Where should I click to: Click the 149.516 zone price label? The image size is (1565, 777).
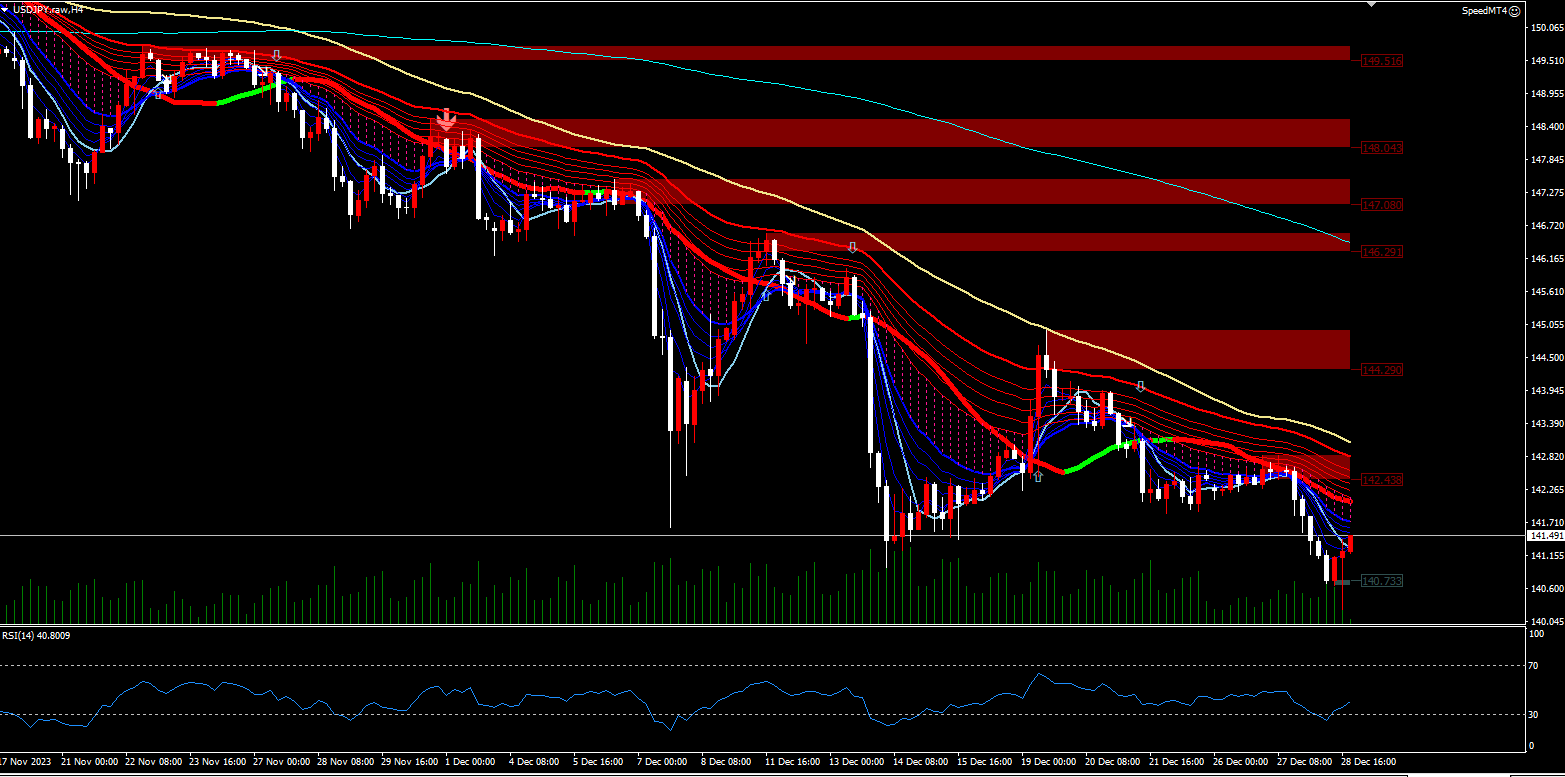click(1383, 61)
